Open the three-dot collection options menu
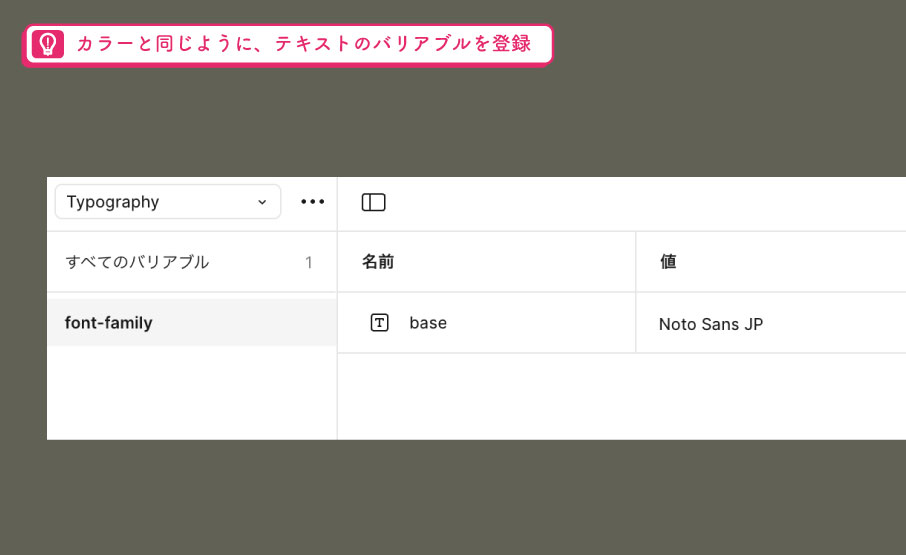The image size is (906, 555). (313, 202)
